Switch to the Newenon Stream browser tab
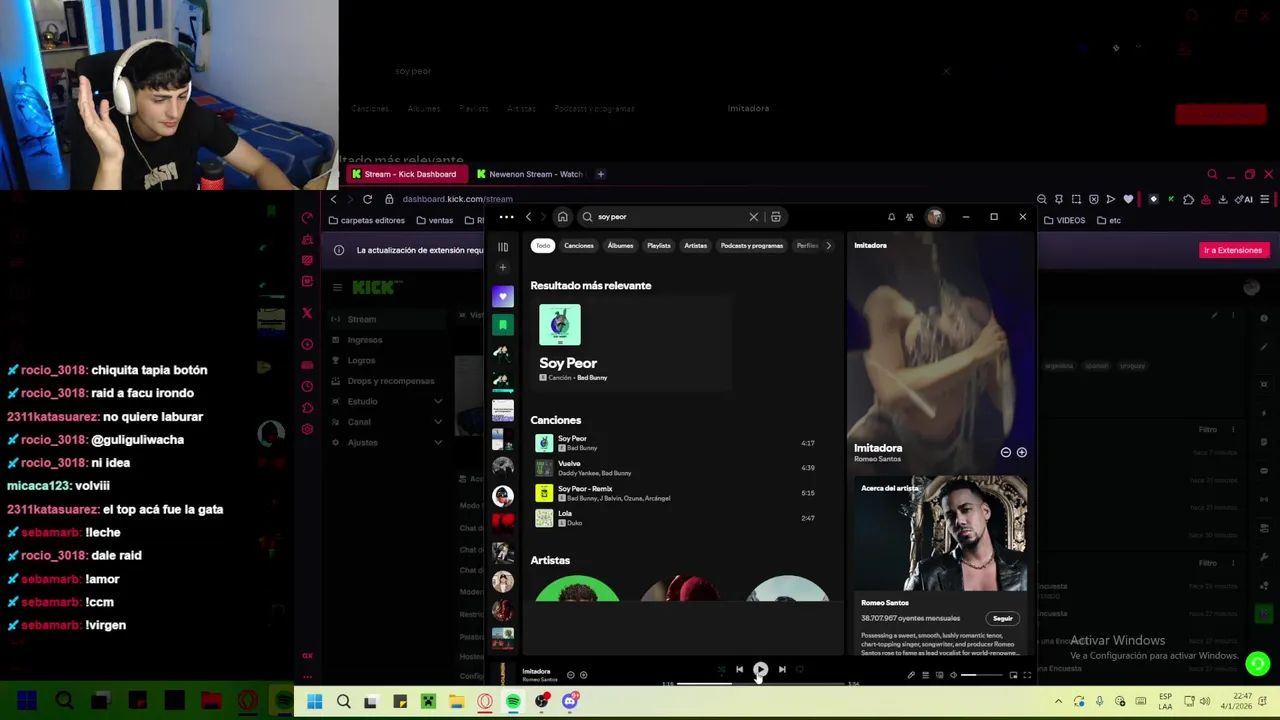 (530, 174)
